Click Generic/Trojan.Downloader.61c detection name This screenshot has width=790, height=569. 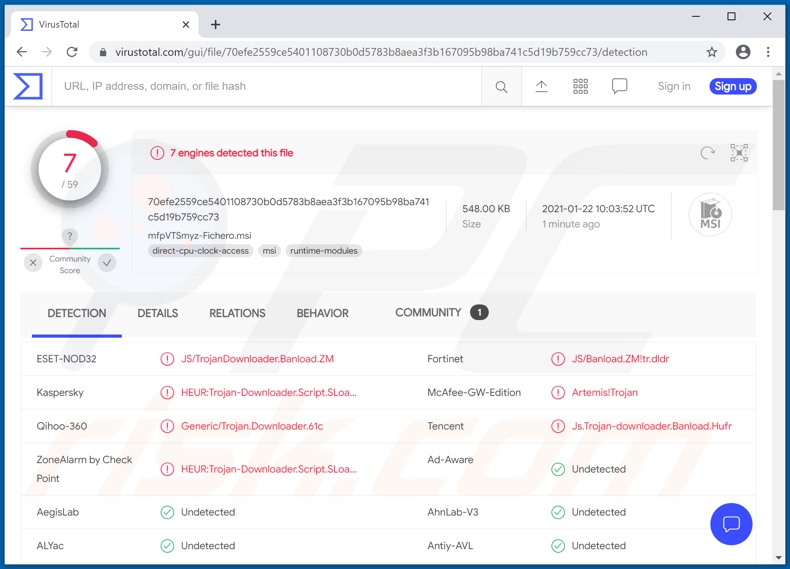pos(252,426)
